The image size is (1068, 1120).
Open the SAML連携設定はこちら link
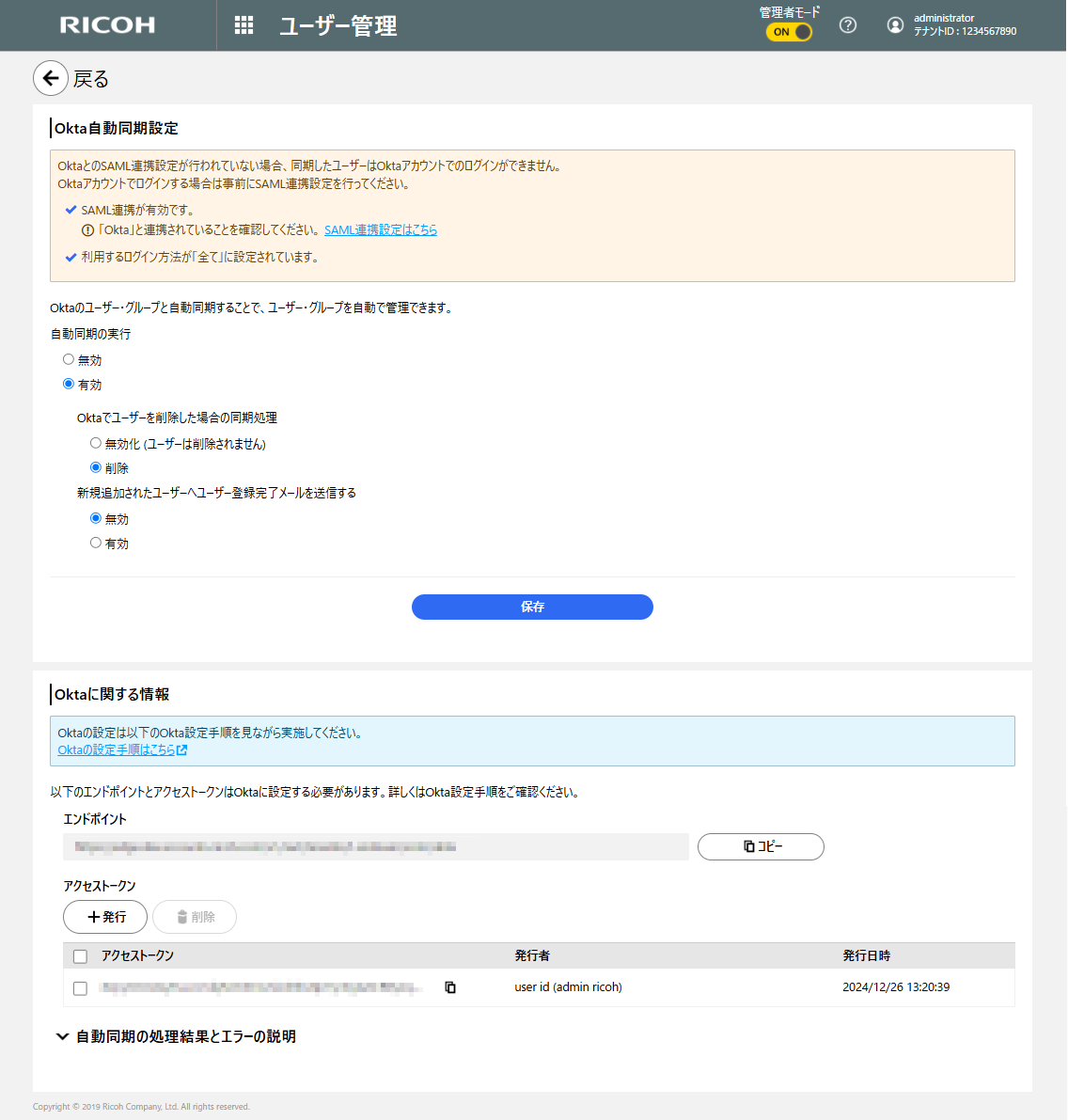[x=381, y=230]
